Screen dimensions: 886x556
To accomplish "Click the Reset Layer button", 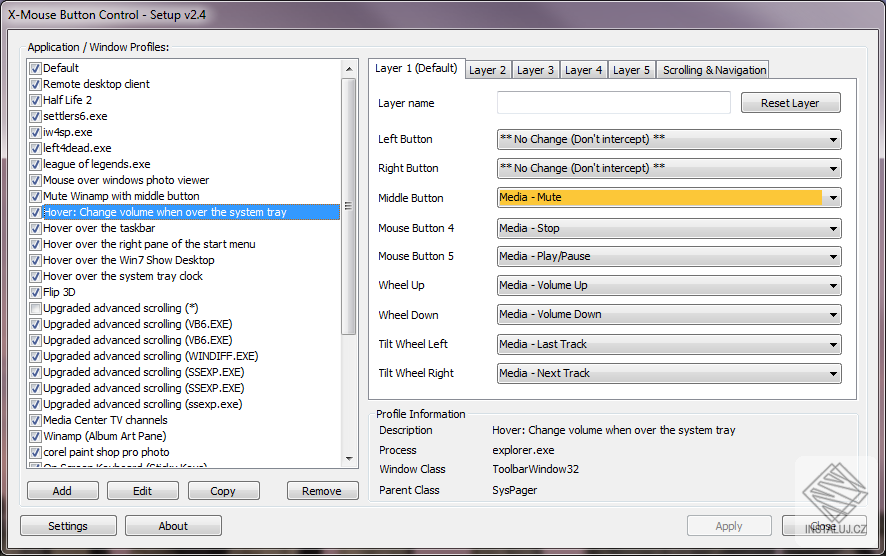I will 791,103.
